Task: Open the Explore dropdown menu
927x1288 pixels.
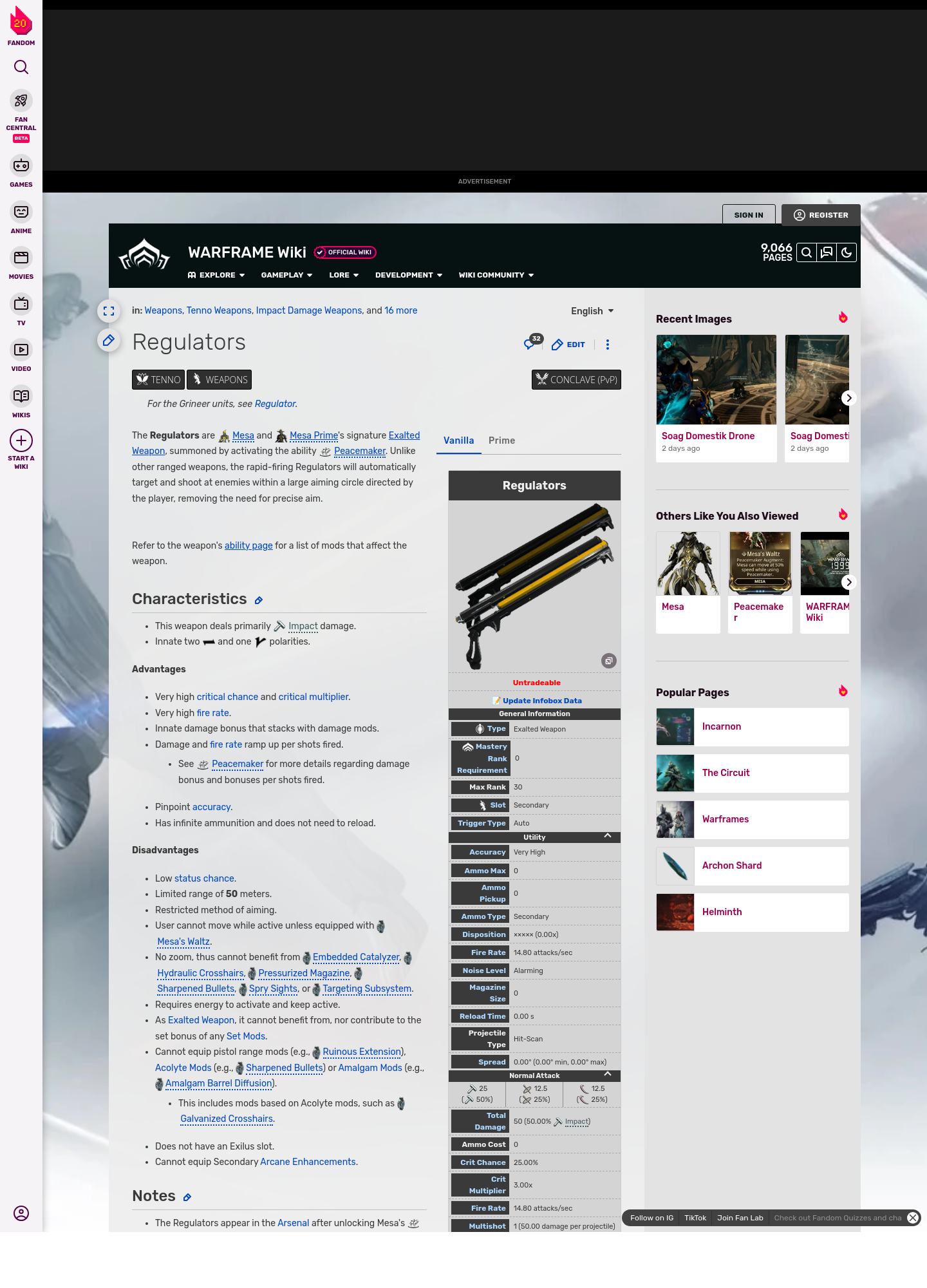Action: [216, 275]
